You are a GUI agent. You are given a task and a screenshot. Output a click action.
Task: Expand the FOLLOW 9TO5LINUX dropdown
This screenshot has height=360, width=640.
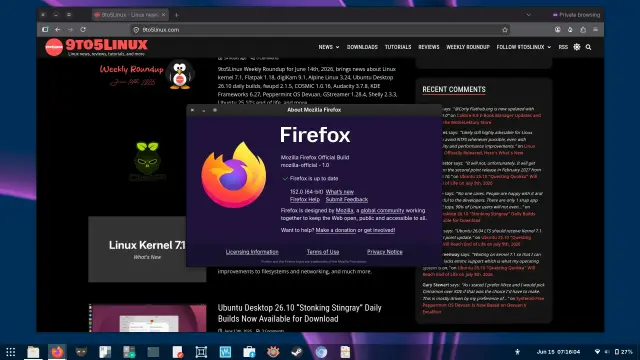click(524, 47)
